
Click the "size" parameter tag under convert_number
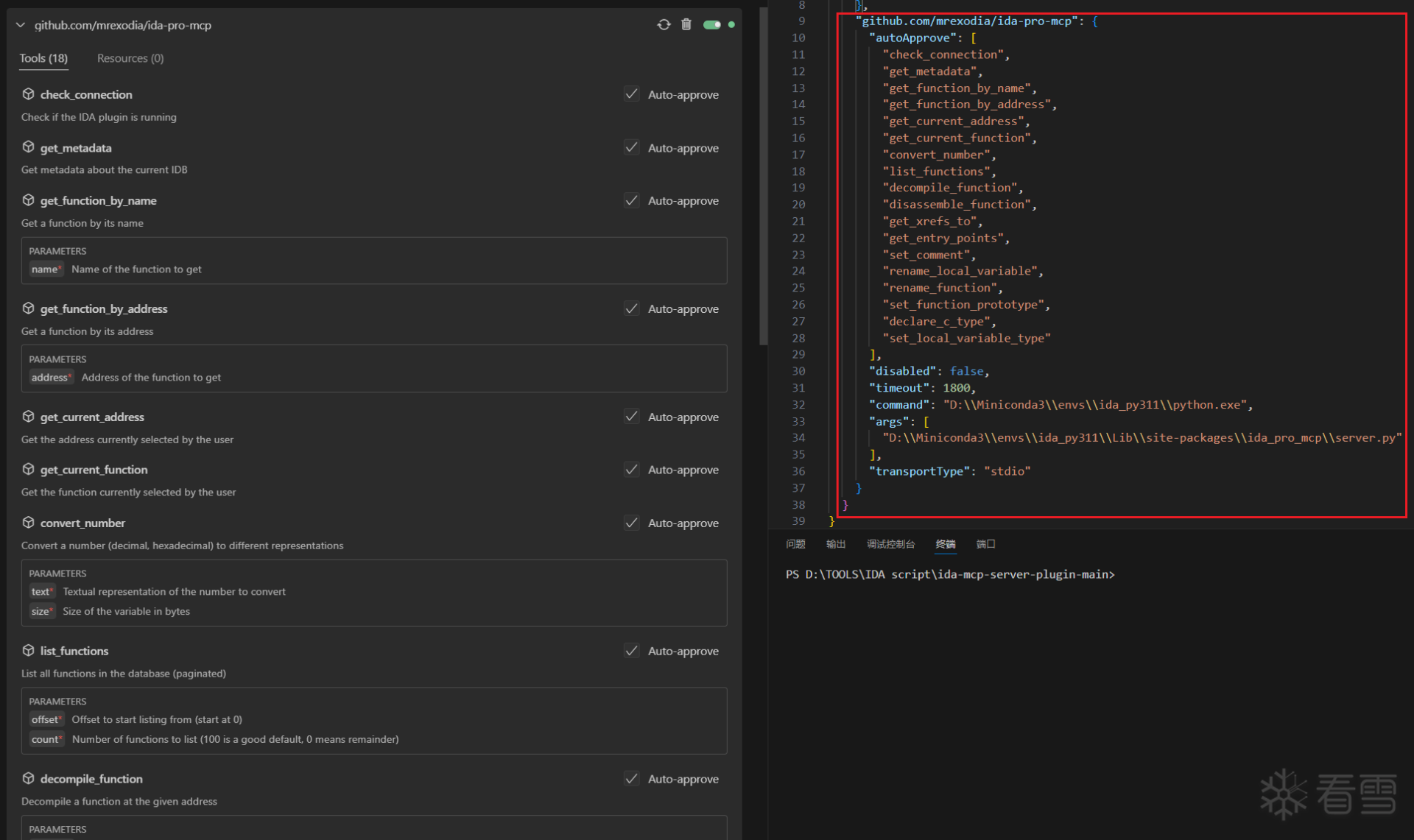click(x=42, y=612)
